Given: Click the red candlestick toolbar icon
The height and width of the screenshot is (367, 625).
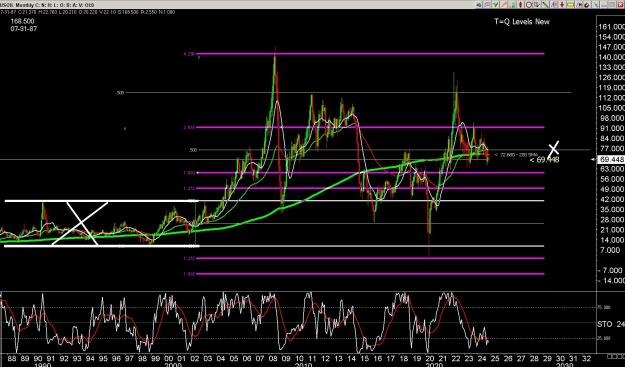Looking at the screenshot, I should tap(521, 5).
